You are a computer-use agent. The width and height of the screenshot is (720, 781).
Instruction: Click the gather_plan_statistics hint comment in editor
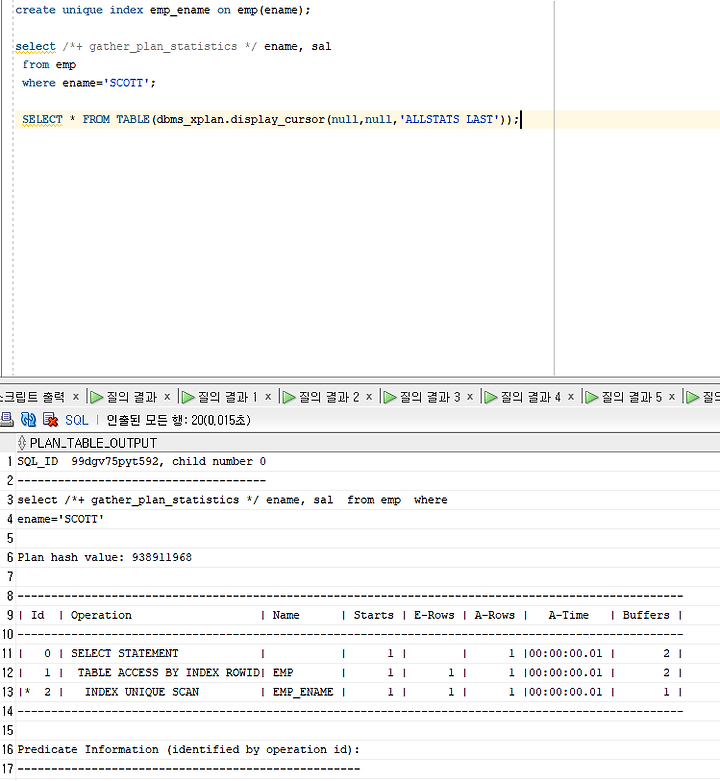[x=159, y=46]
